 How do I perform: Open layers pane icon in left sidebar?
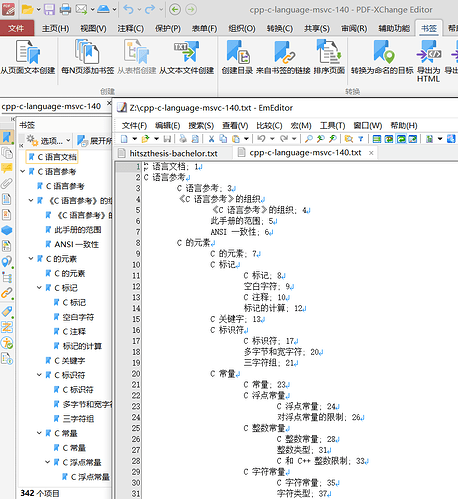pos(7,230)
